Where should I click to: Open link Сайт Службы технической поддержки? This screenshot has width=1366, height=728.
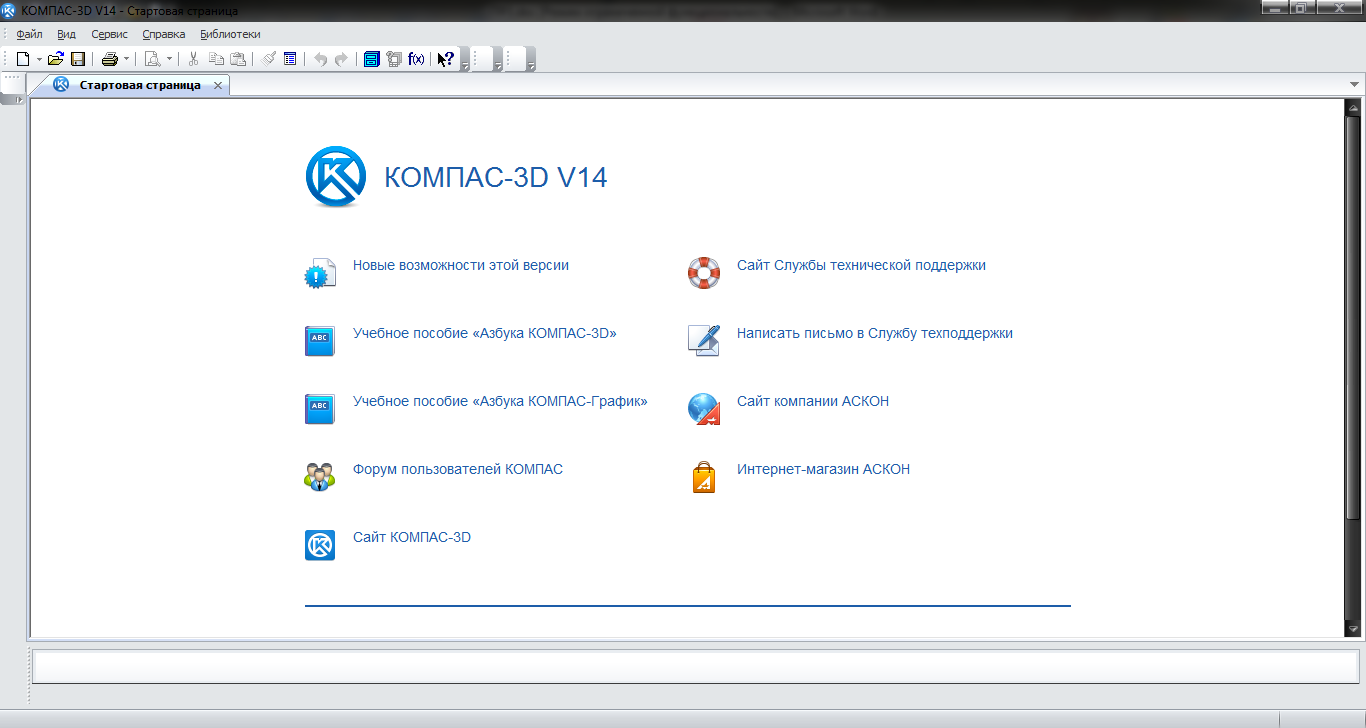coord(861,265)
